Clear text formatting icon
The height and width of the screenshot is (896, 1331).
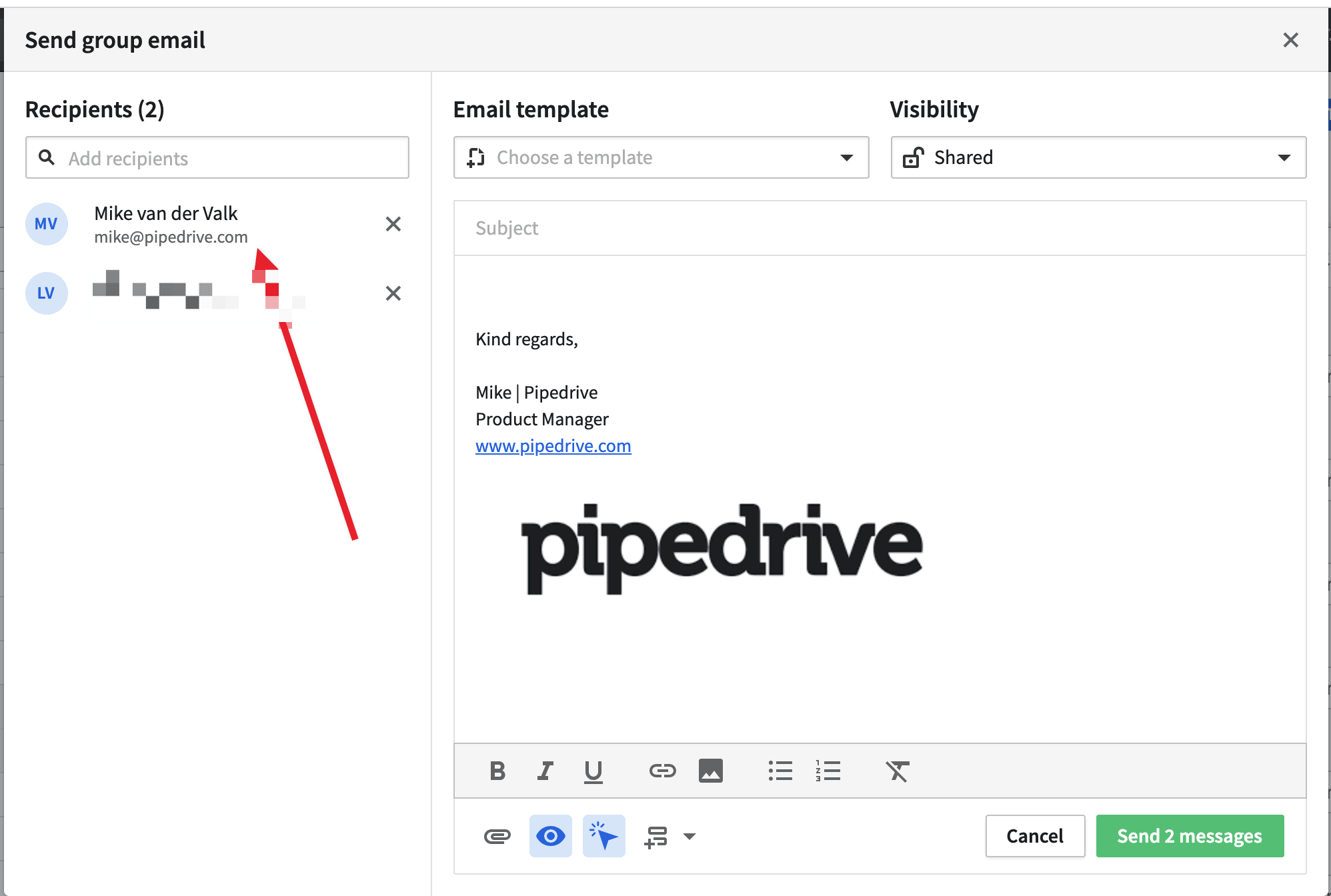click(x=897, y=771)
